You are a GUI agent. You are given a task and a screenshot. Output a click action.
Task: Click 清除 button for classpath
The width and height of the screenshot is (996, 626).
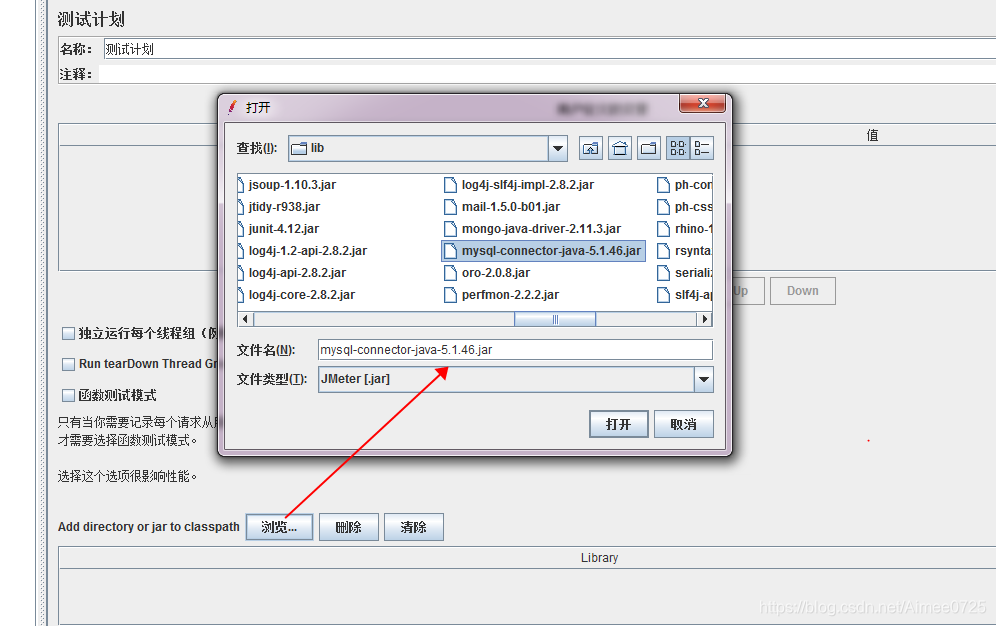414,527
